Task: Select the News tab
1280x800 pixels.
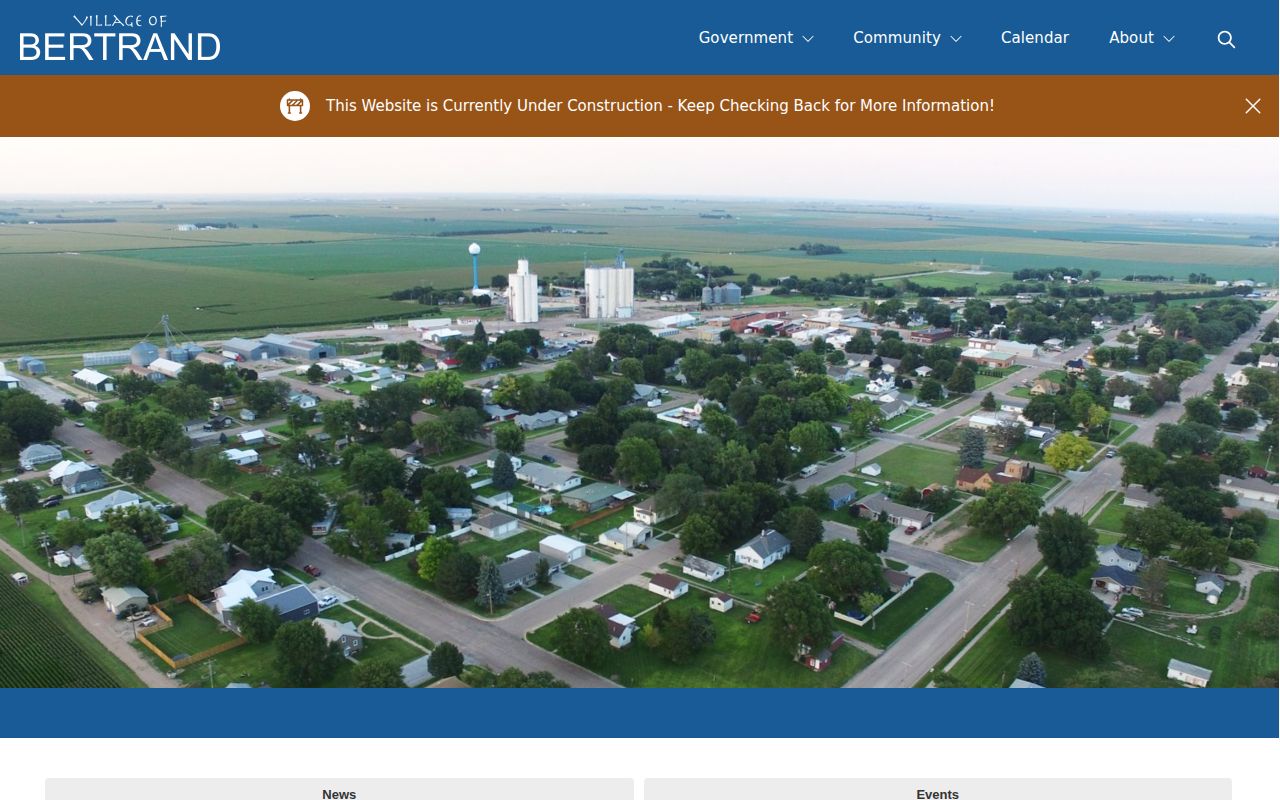Action: [x=339, y=790]
